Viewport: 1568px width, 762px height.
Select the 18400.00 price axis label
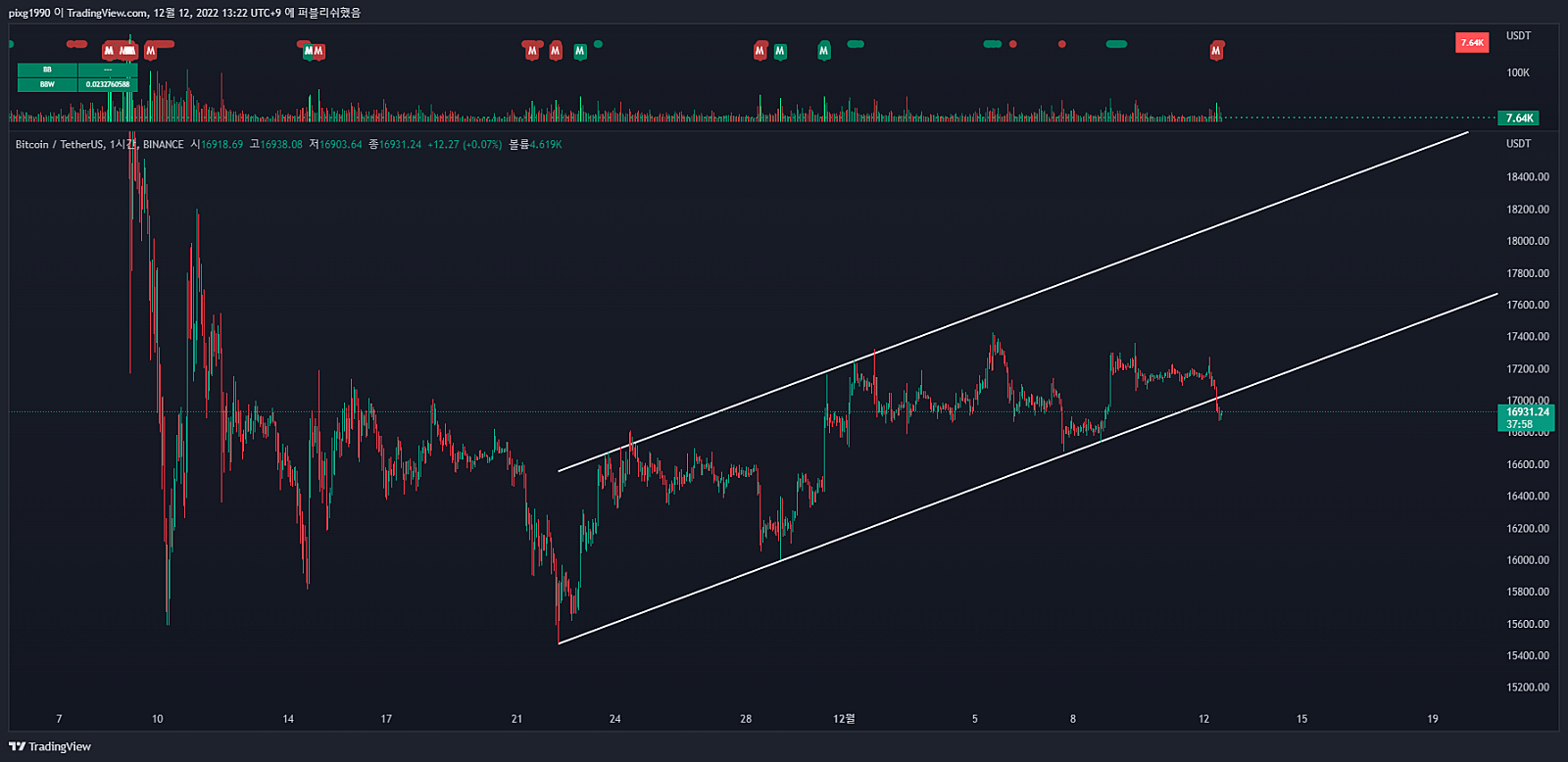click(1528, 177)
